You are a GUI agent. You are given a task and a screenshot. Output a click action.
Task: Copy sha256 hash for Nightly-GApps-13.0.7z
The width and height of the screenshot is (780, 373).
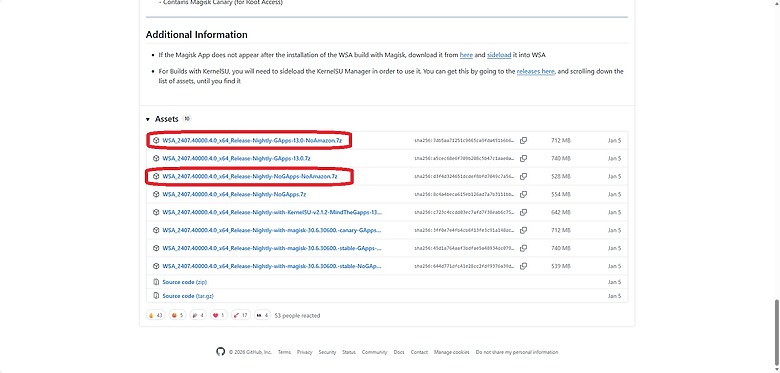tap(523, 159)
